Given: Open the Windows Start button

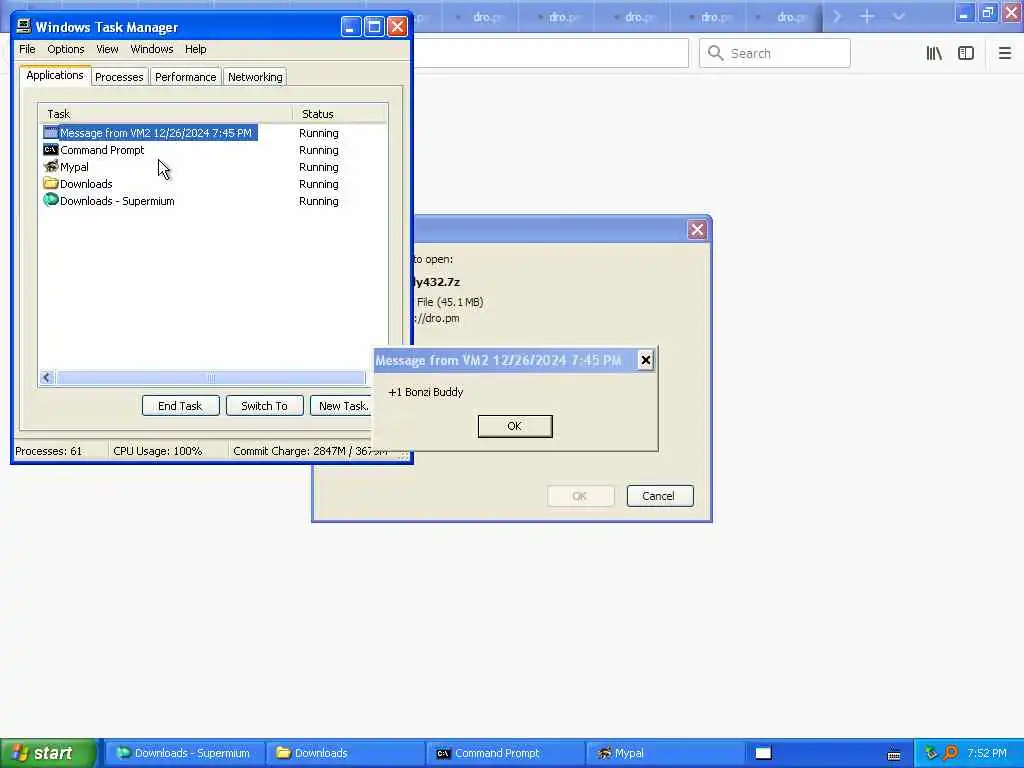Looking at the screenshot, I should [x=48, y=753].
